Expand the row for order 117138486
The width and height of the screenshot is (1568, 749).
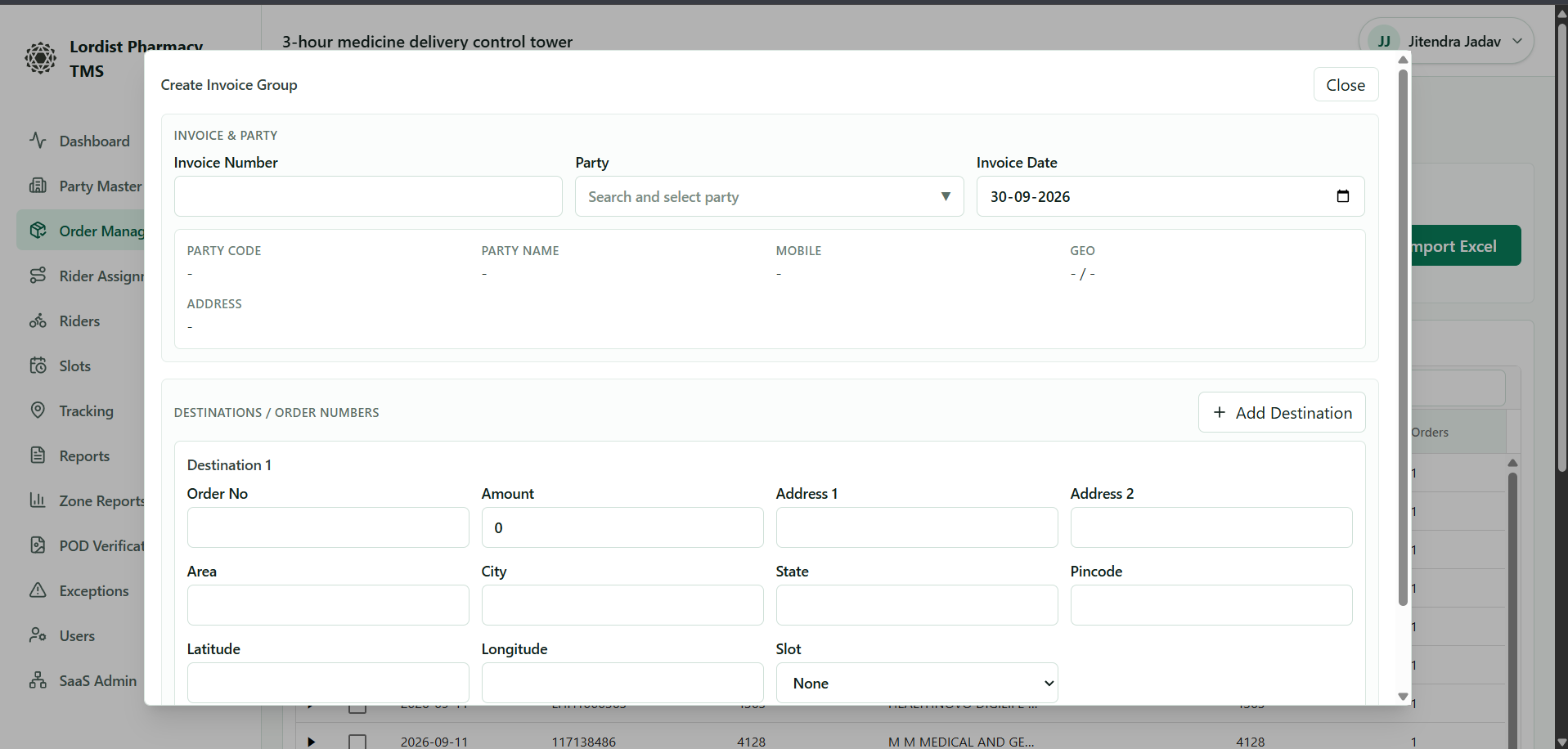[x=311, y=742]
